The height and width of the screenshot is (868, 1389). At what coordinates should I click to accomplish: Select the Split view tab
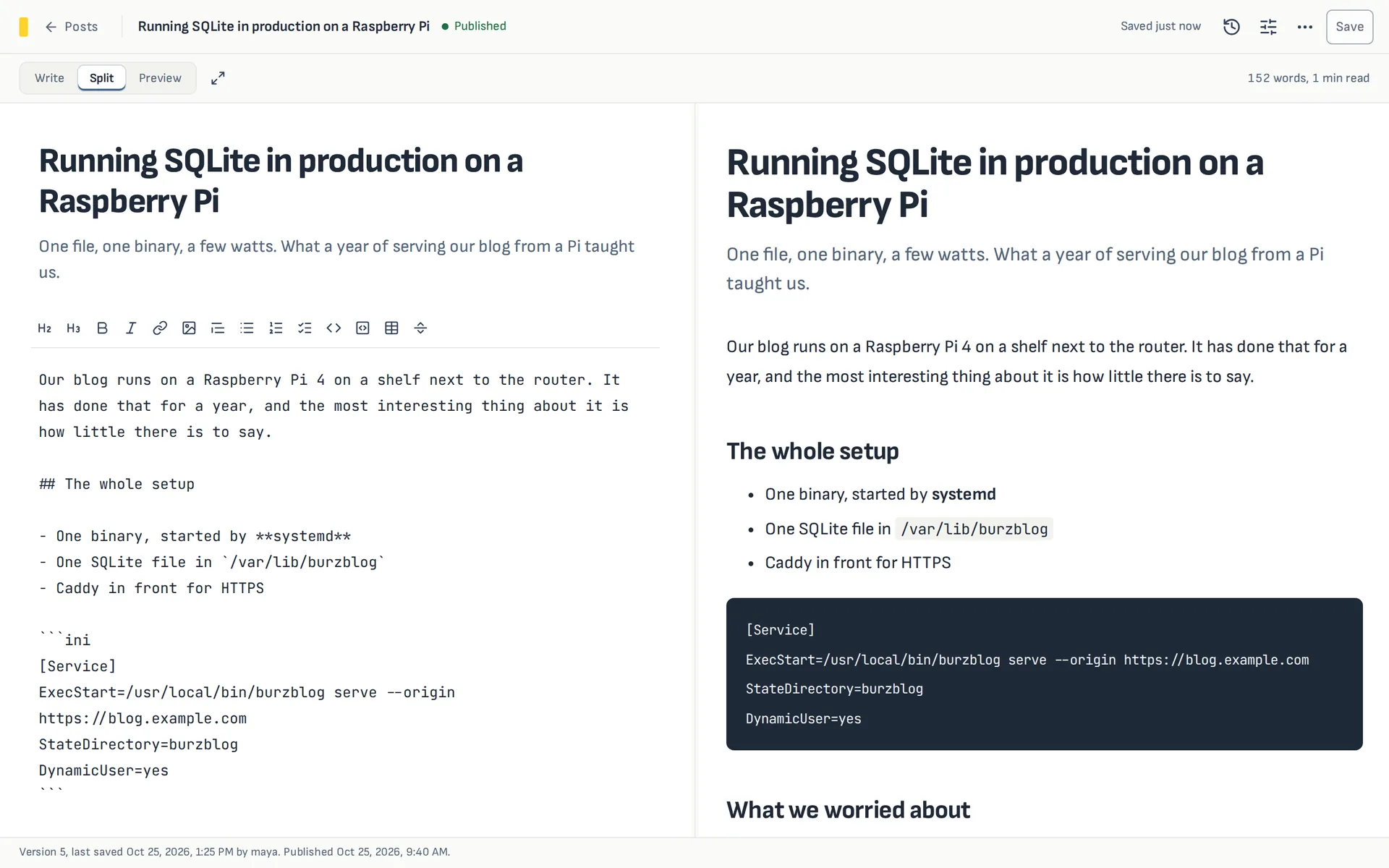[101, 78]
